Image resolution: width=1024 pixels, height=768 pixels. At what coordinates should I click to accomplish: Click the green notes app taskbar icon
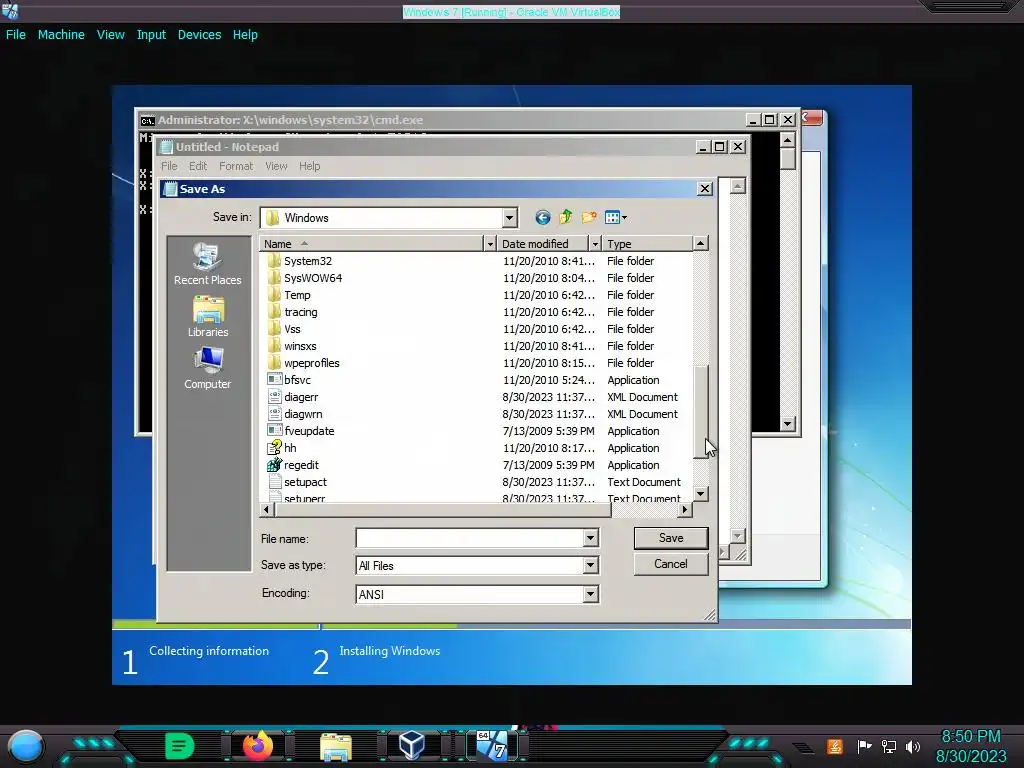pos(180,745)
